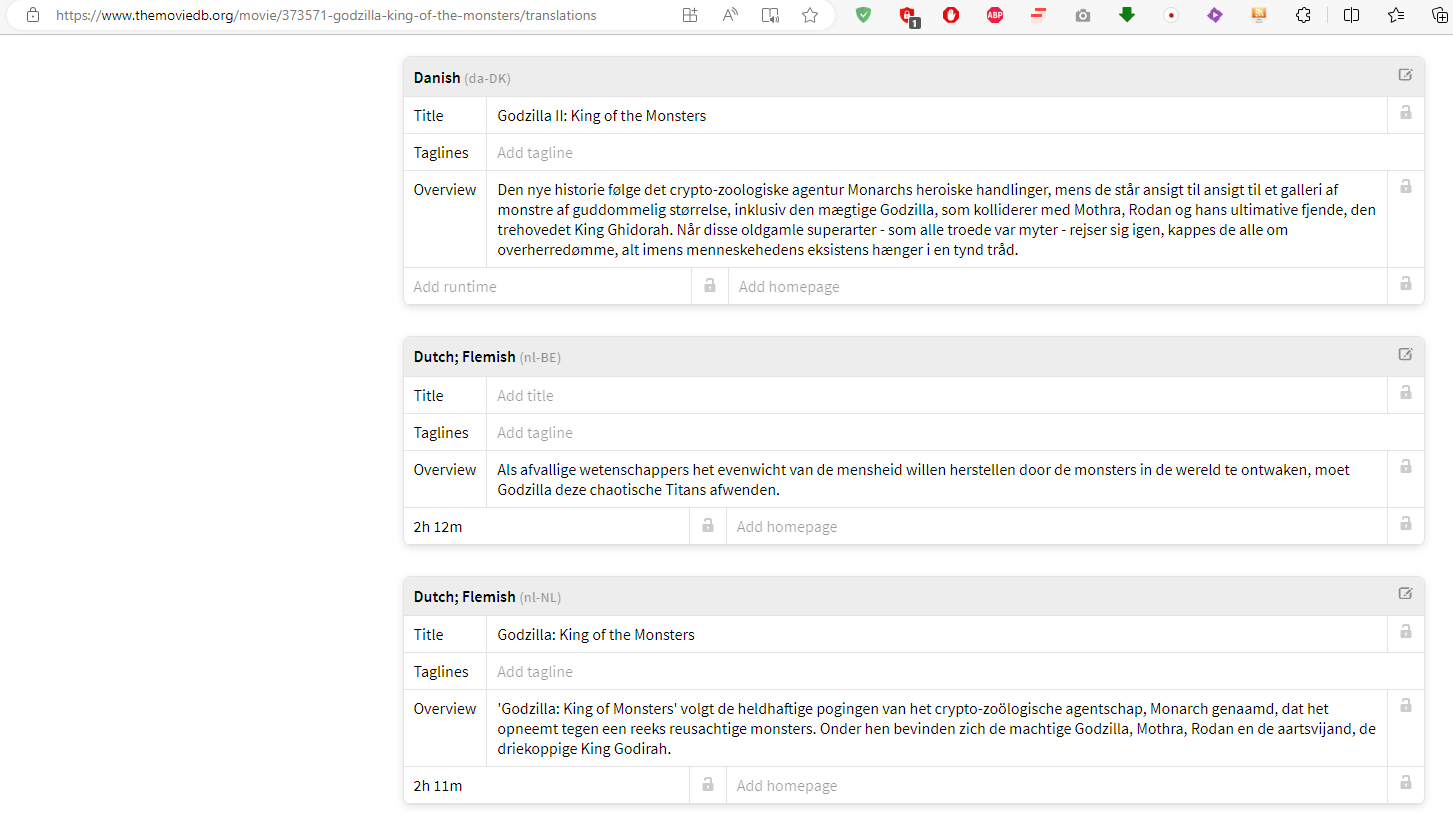Click Danish title 'Godzilla II: King of the Monsters'
The image size is (1453, 822).
602,116
